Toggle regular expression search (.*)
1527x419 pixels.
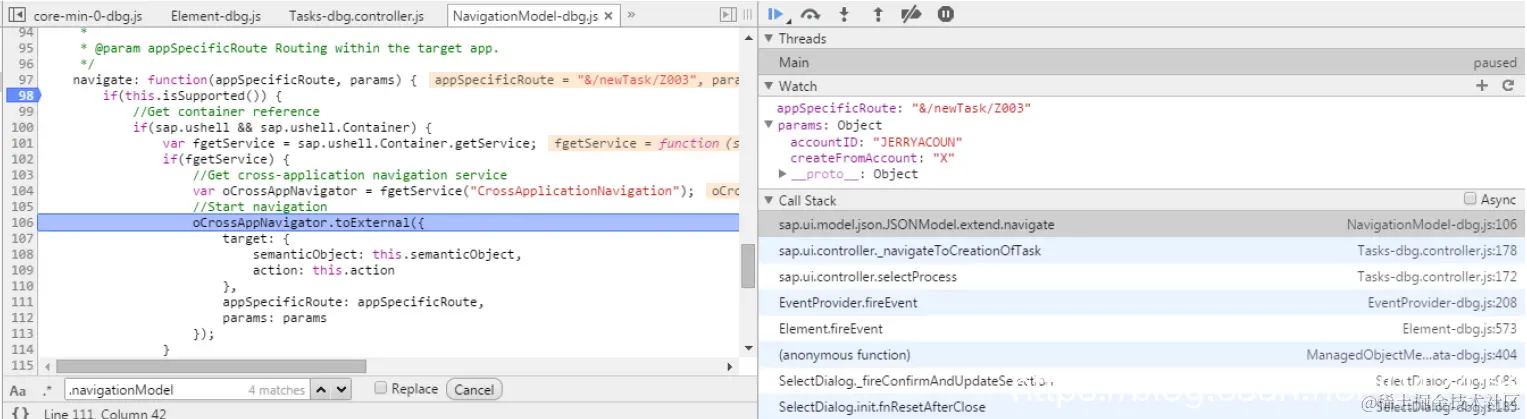click(x=47, y=390)
